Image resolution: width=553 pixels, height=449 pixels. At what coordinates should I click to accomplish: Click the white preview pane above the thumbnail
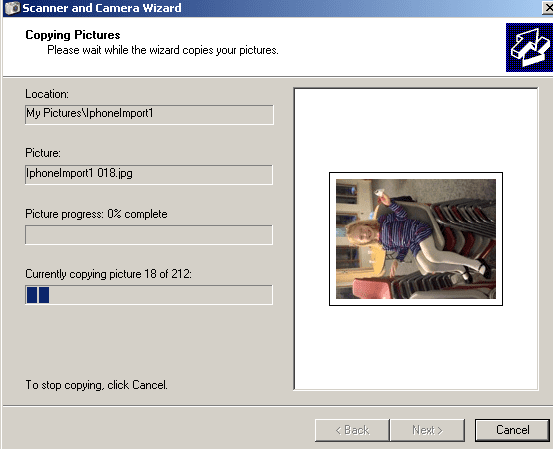(x=416, y=131)
